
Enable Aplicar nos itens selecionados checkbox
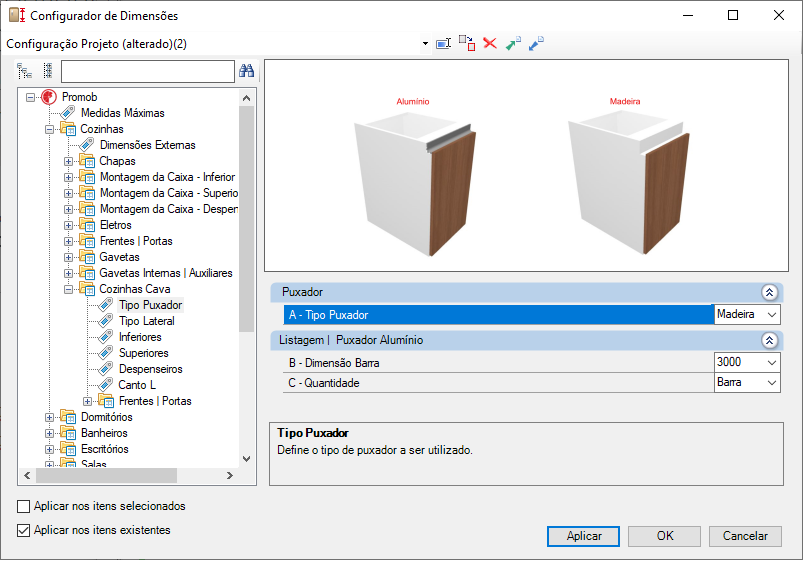coord(23,506)
